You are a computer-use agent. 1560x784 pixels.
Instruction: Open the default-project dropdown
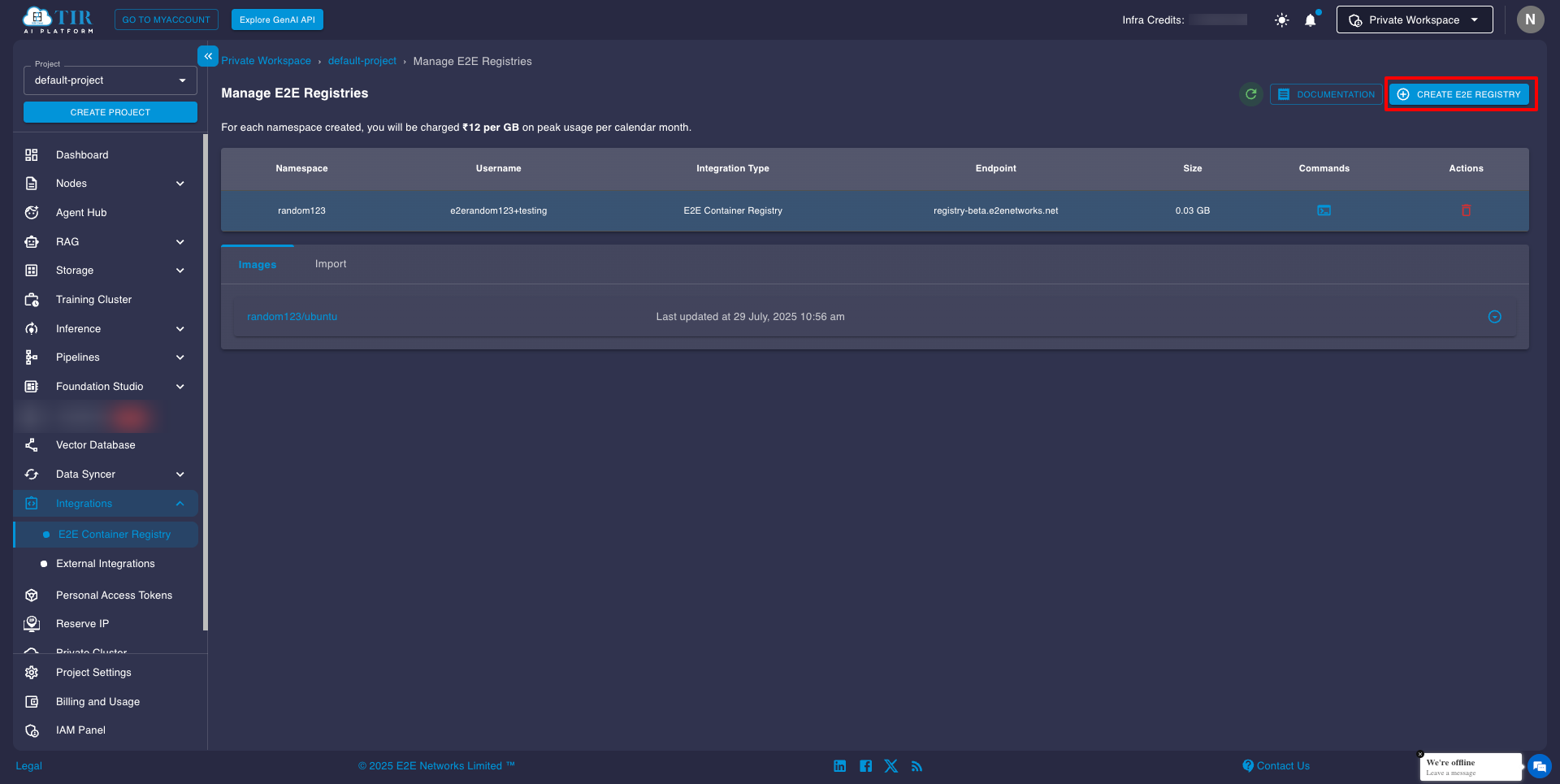(110, 80)
